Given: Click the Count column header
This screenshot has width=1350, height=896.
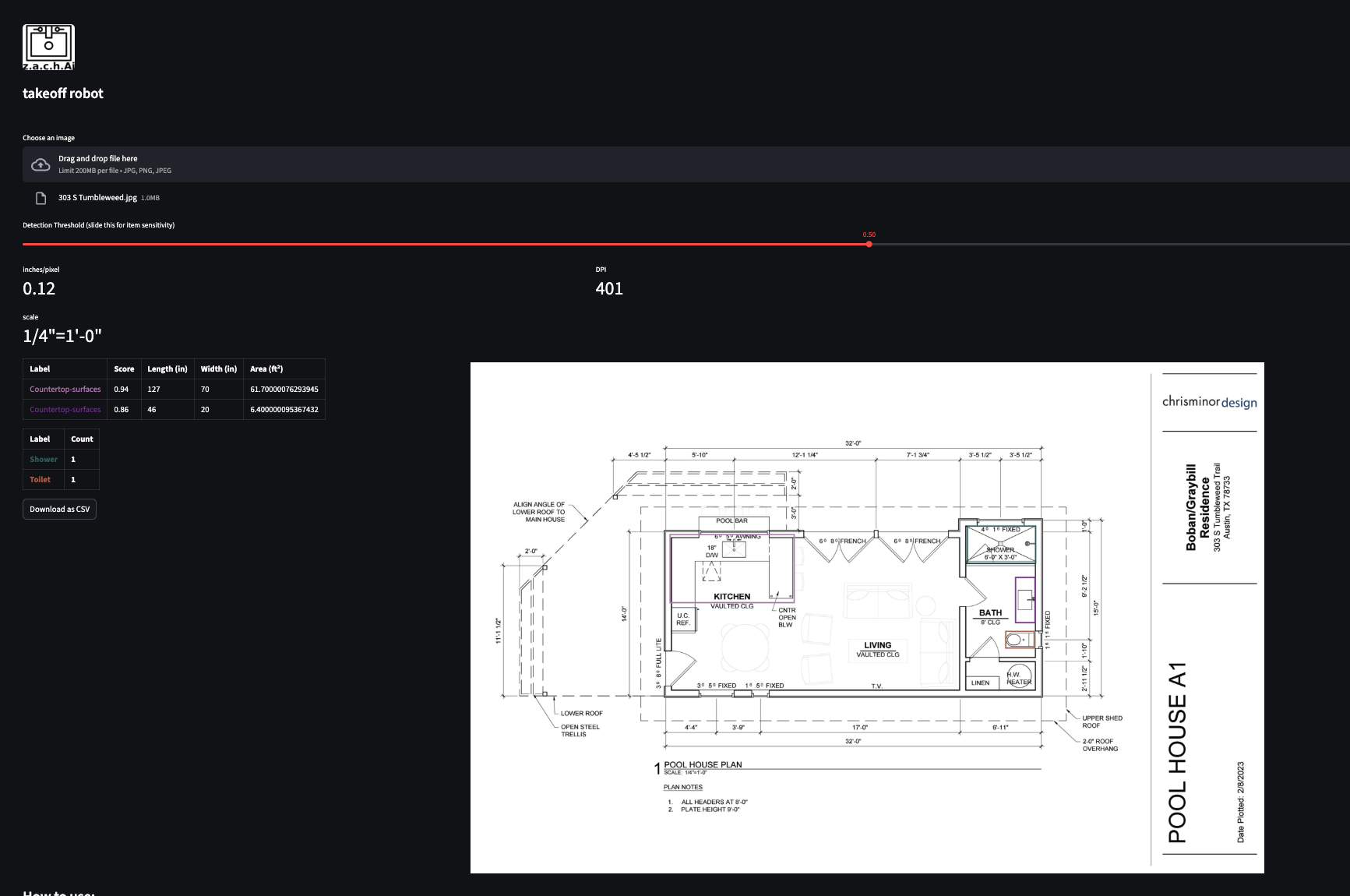Looking at the screenshot, I should click(81, 439).
